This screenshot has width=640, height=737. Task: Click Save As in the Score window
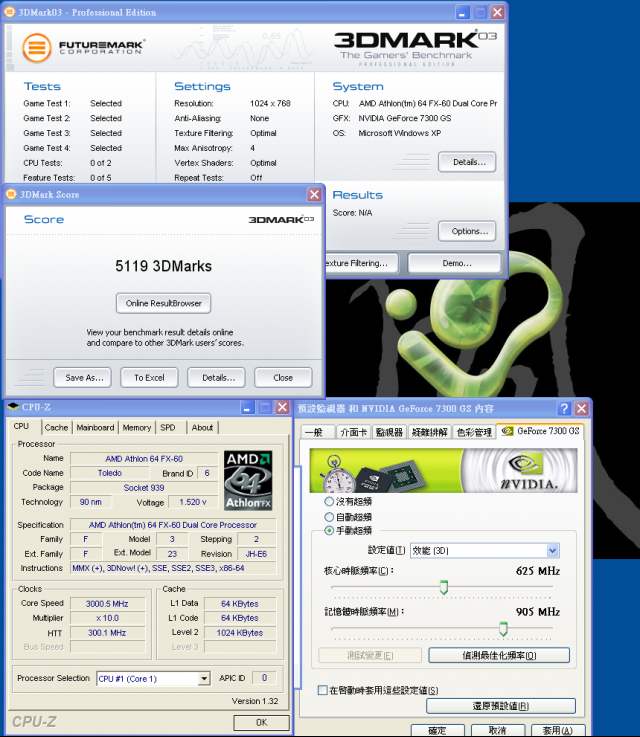coord(83,377)
